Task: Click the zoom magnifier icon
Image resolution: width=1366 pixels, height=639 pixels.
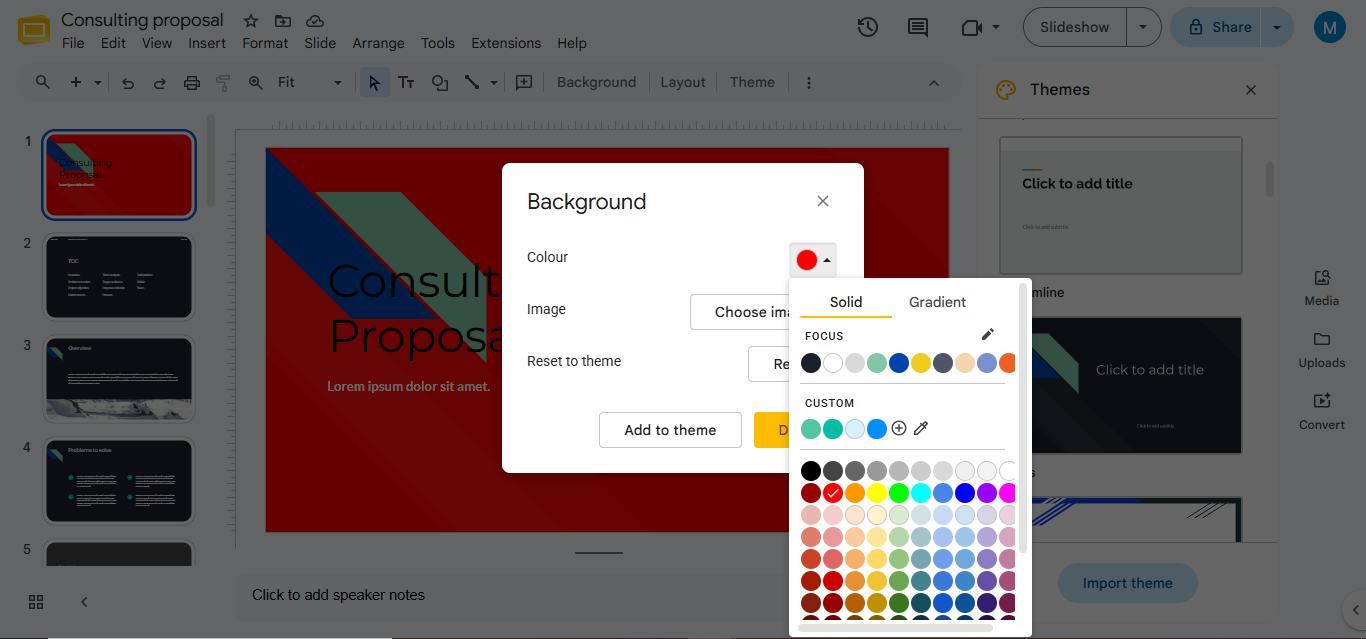Action: point(256,82)
